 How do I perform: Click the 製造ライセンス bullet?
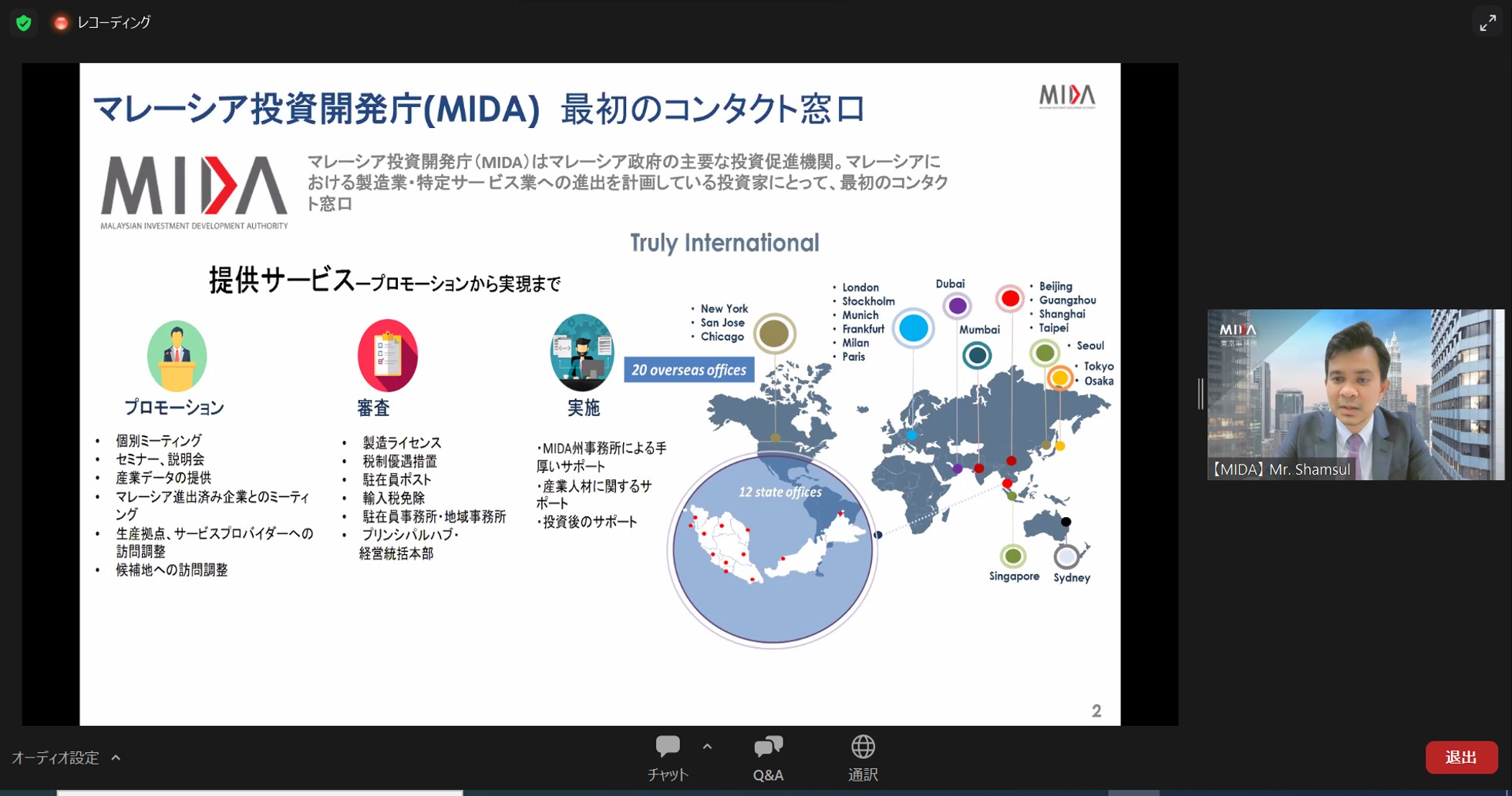click(402, 443)
